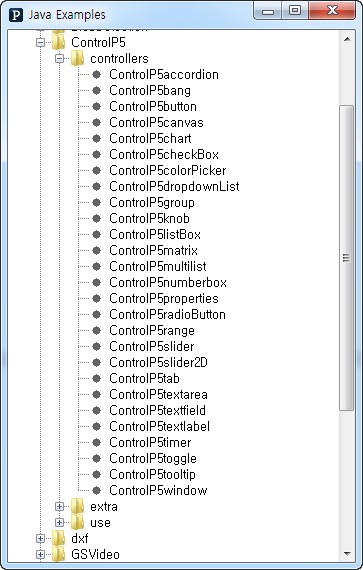Image resolution: width=363 pixels, height=570 pixels.
Task: Click the use folder icon
Action: click(77, 522)
